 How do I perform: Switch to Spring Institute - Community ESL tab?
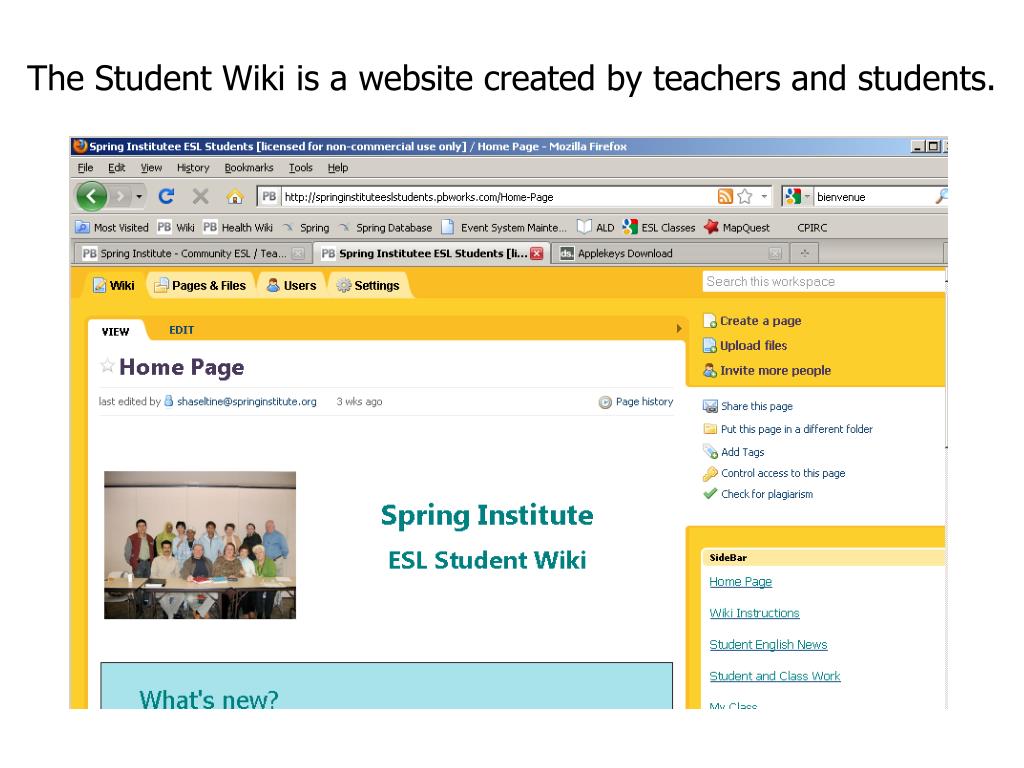(189, 253)
